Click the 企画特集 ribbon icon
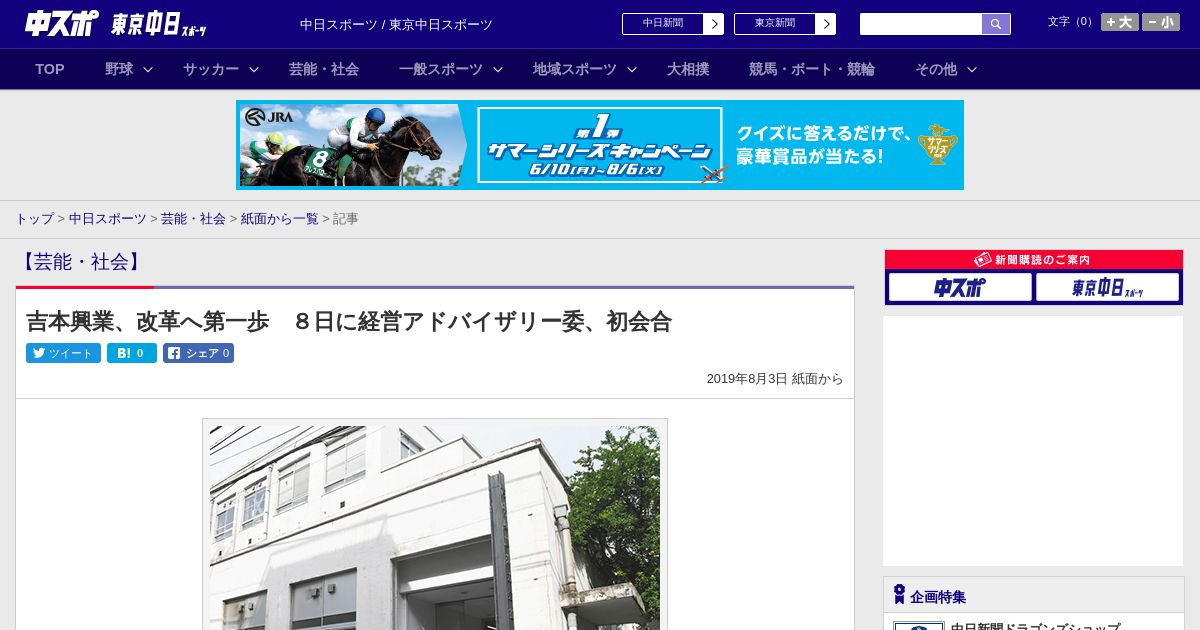 coord(899,594)
